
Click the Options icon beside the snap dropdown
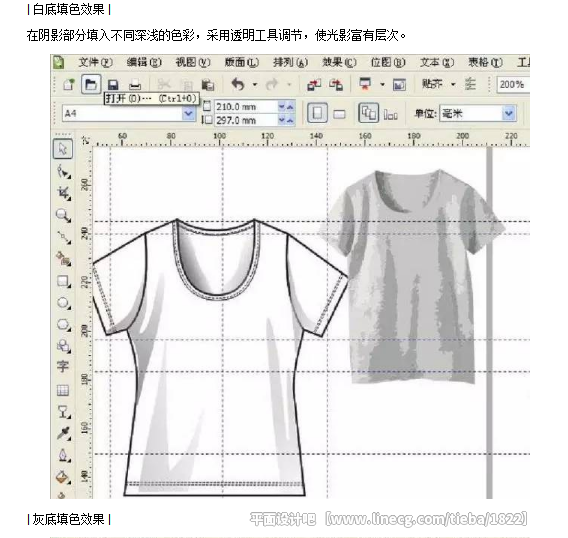(470, 84)
